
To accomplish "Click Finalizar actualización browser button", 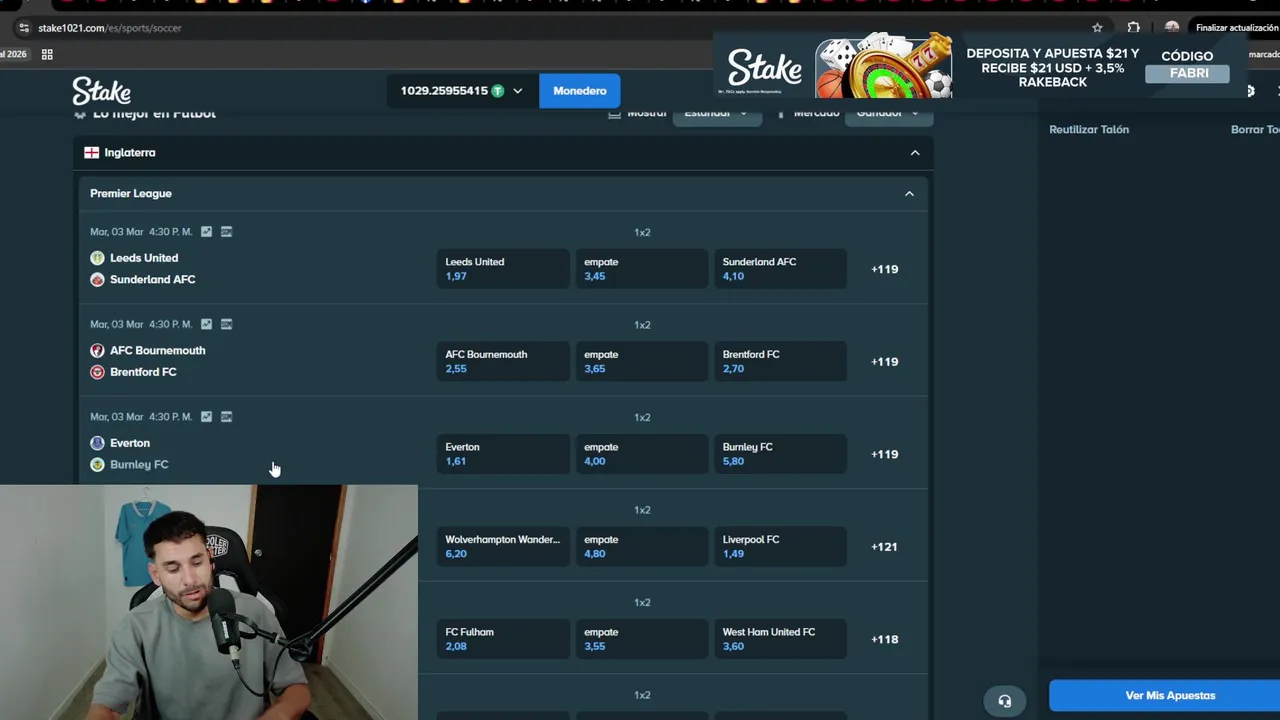I will (1236, 28).
